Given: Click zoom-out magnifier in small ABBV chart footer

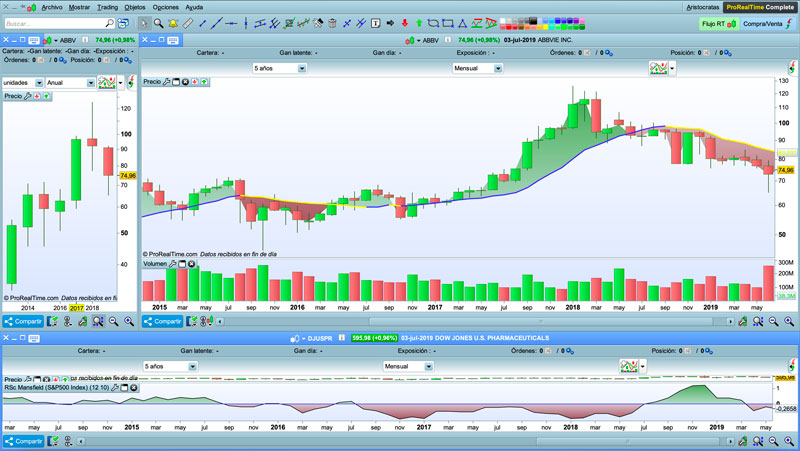Looking at the screenshot, I should coord(113,321).
